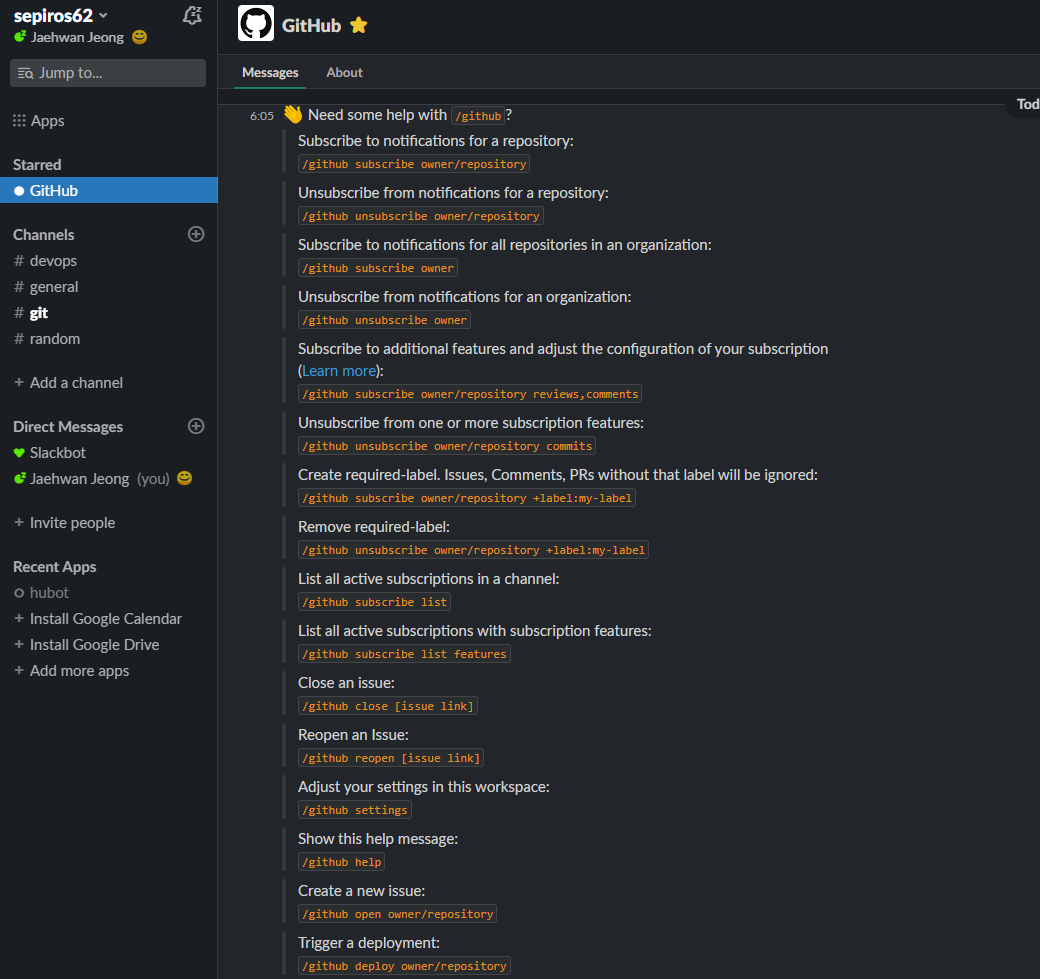The height and width of the screenshot is (979, 1040).
Task: Click Install Google Calendar
Action: click(98, 618)
